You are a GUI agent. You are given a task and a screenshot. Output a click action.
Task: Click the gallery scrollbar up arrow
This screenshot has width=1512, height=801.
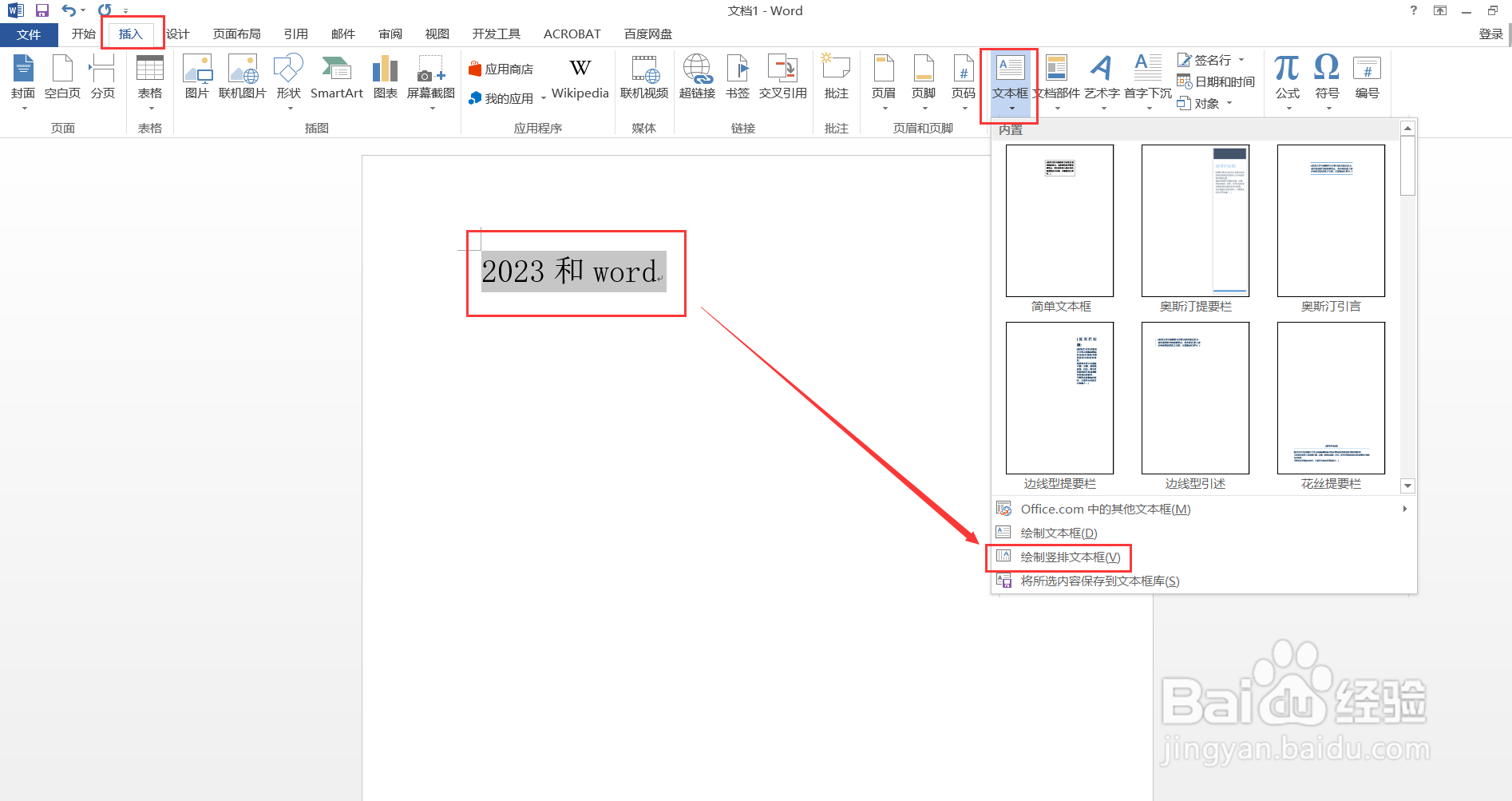1408,128
